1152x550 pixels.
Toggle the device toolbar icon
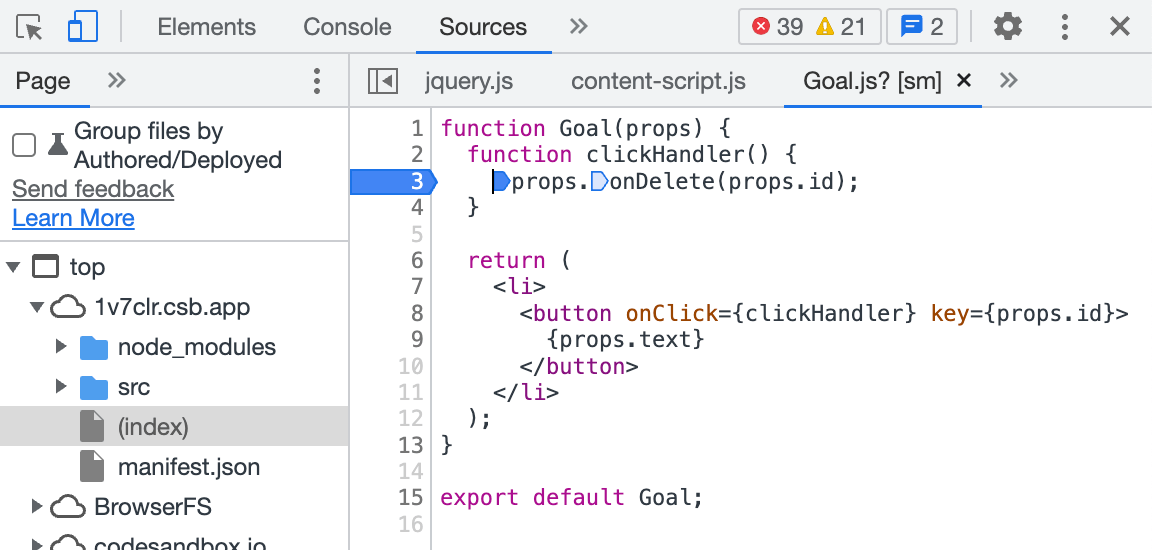tap(82, 27)
